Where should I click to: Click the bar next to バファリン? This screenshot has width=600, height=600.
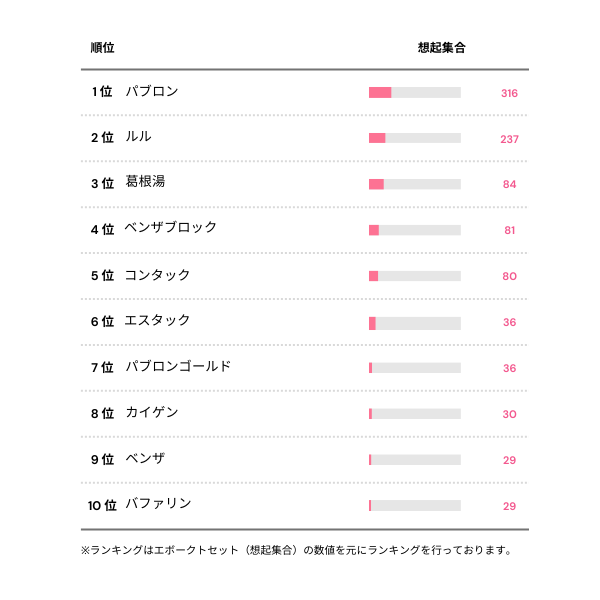(414, 505)
